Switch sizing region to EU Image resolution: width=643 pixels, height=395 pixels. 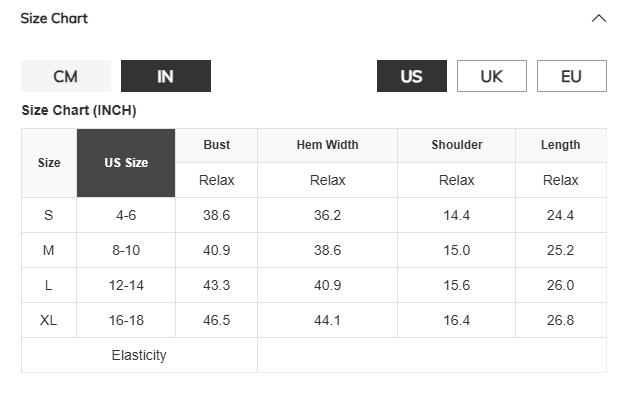[x=572, y=76]
